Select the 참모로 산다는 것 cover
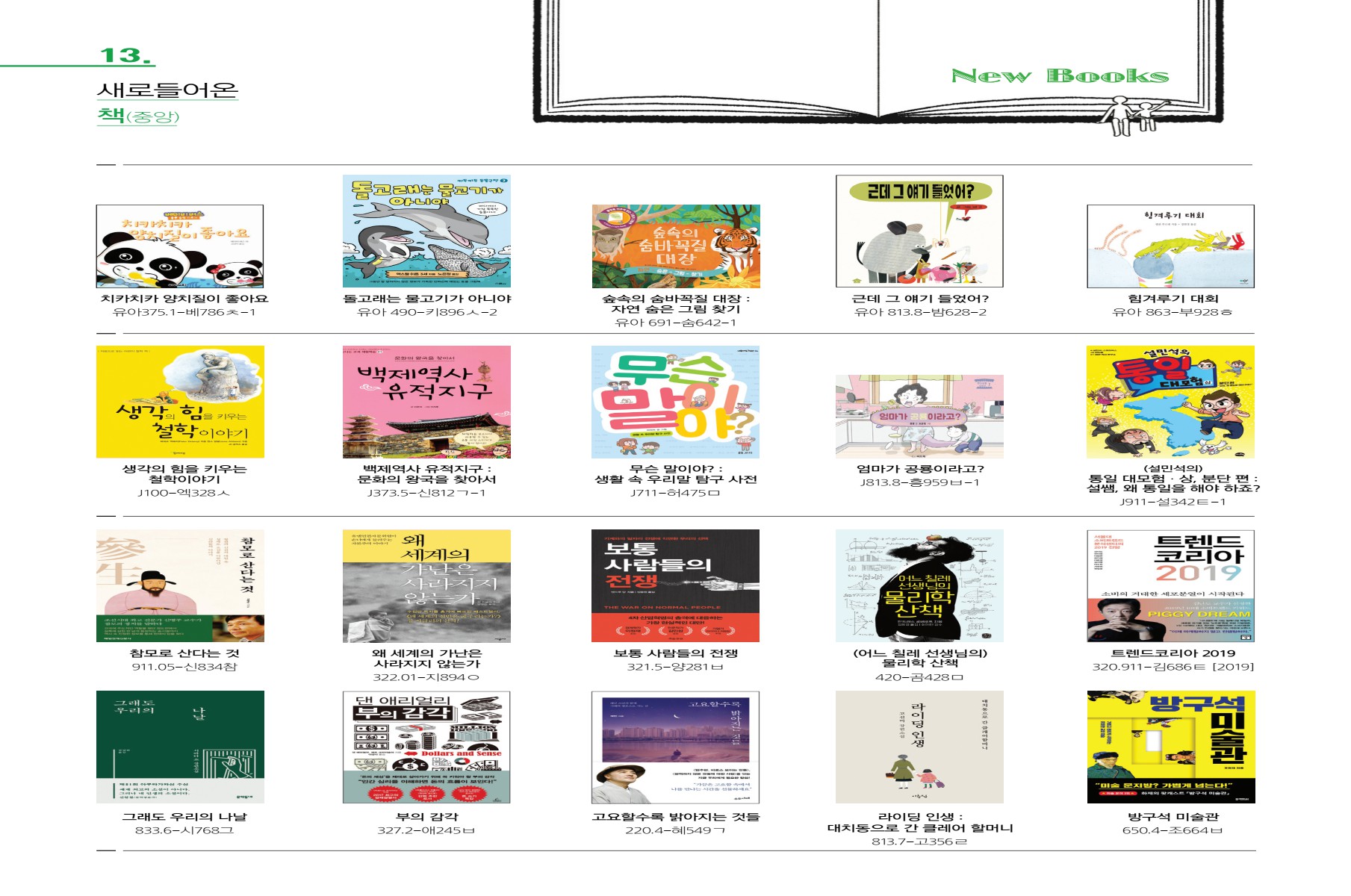Viewport: 1351px width, 896px height. pos(180,586)
